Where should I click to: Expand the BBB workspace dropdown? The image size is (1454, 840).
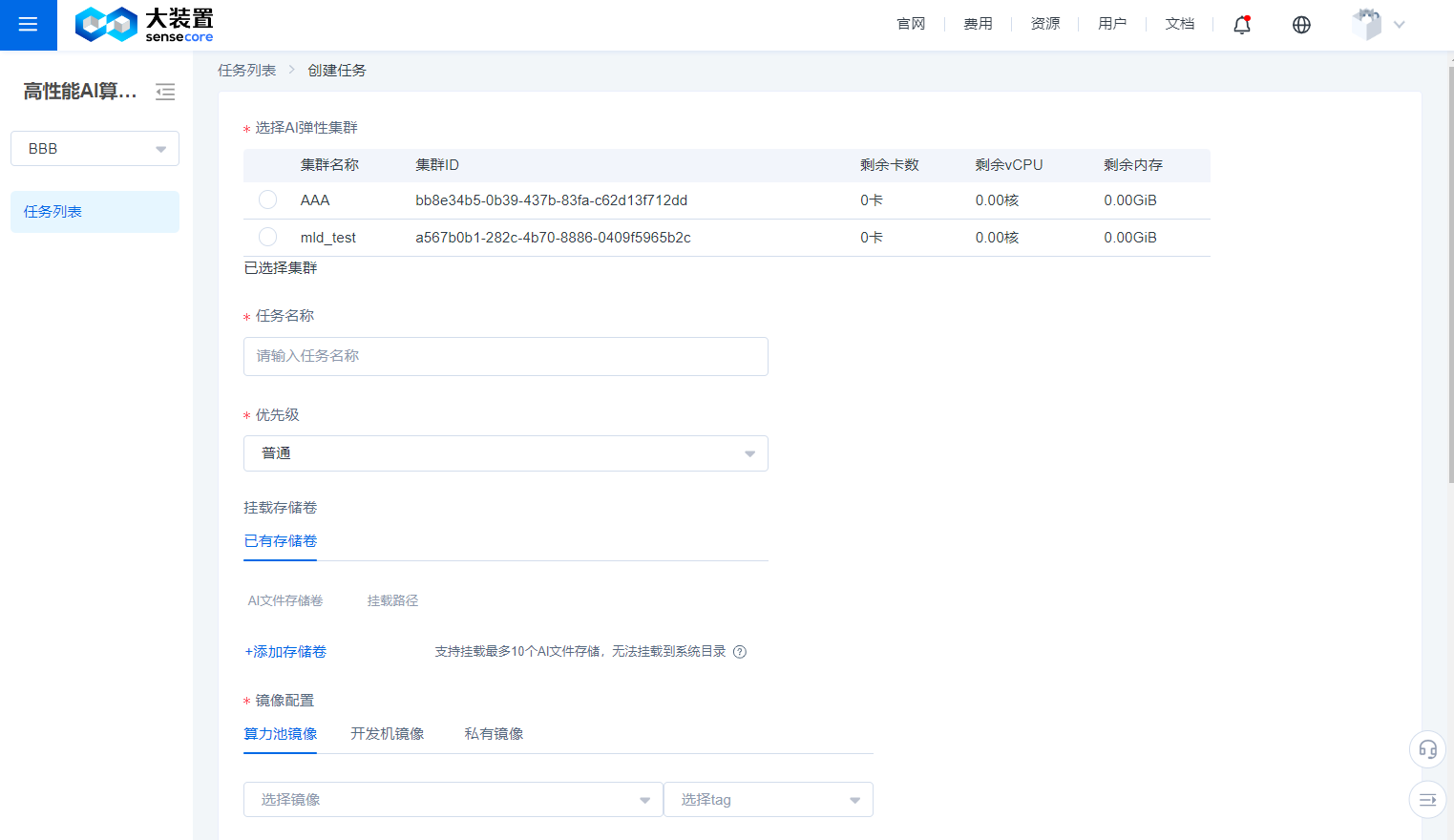[95, 149]
